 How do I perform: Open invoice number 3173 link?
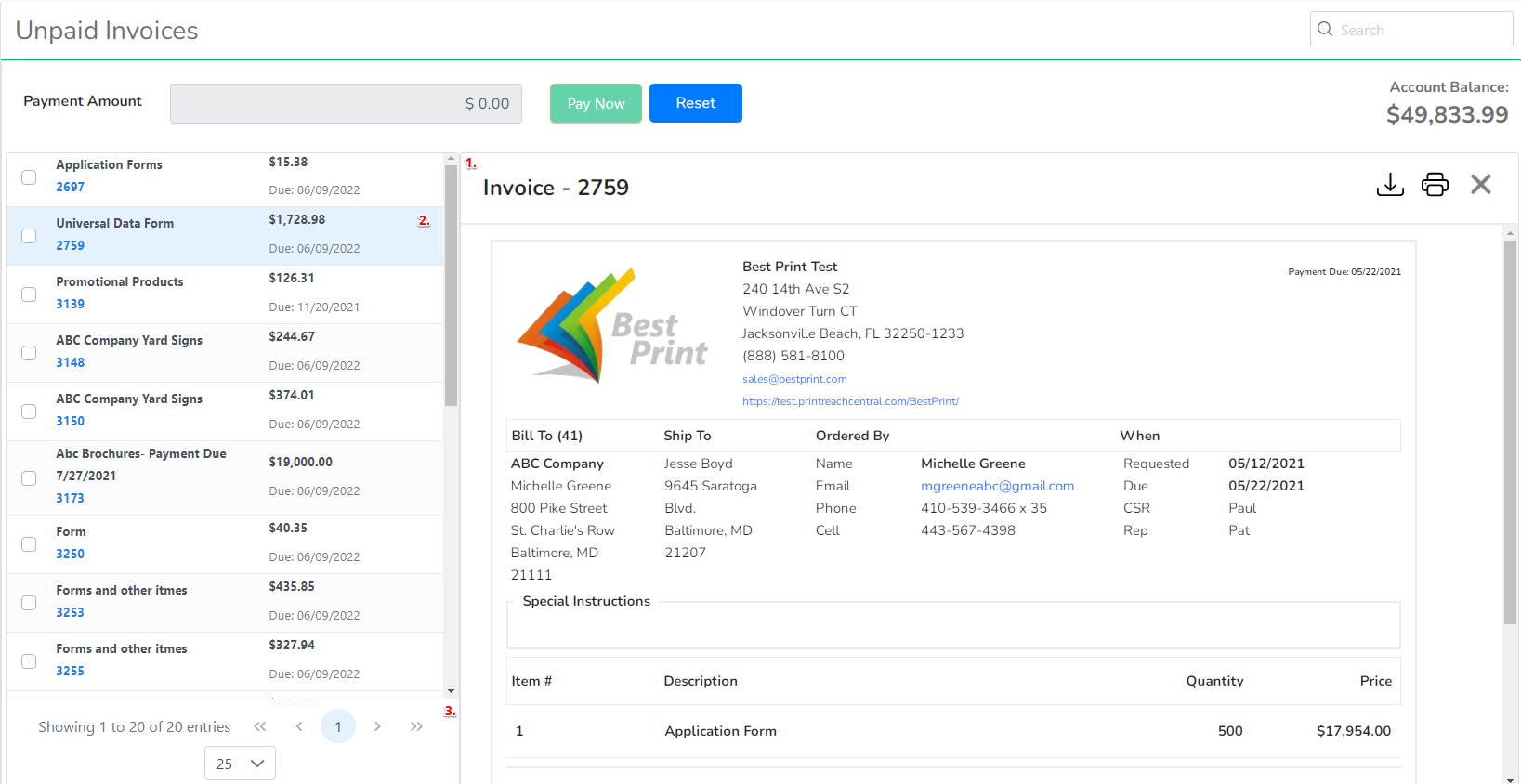[70, 498]
